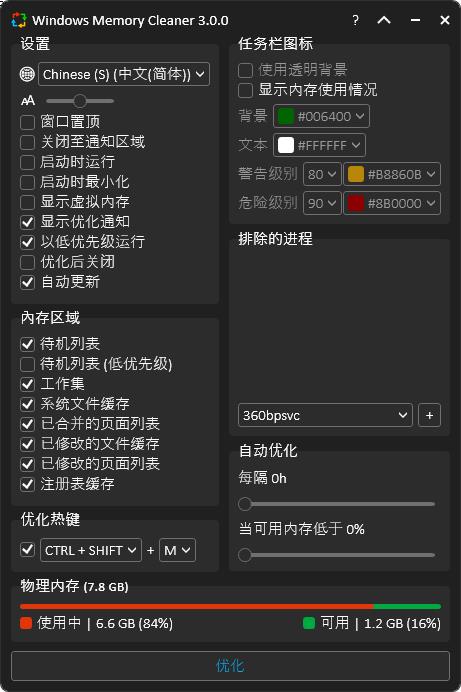The image size is (461, 692).
Task: Open the M hotkey key dropdown
Action: pyautogui.click(x=177, y=550)
